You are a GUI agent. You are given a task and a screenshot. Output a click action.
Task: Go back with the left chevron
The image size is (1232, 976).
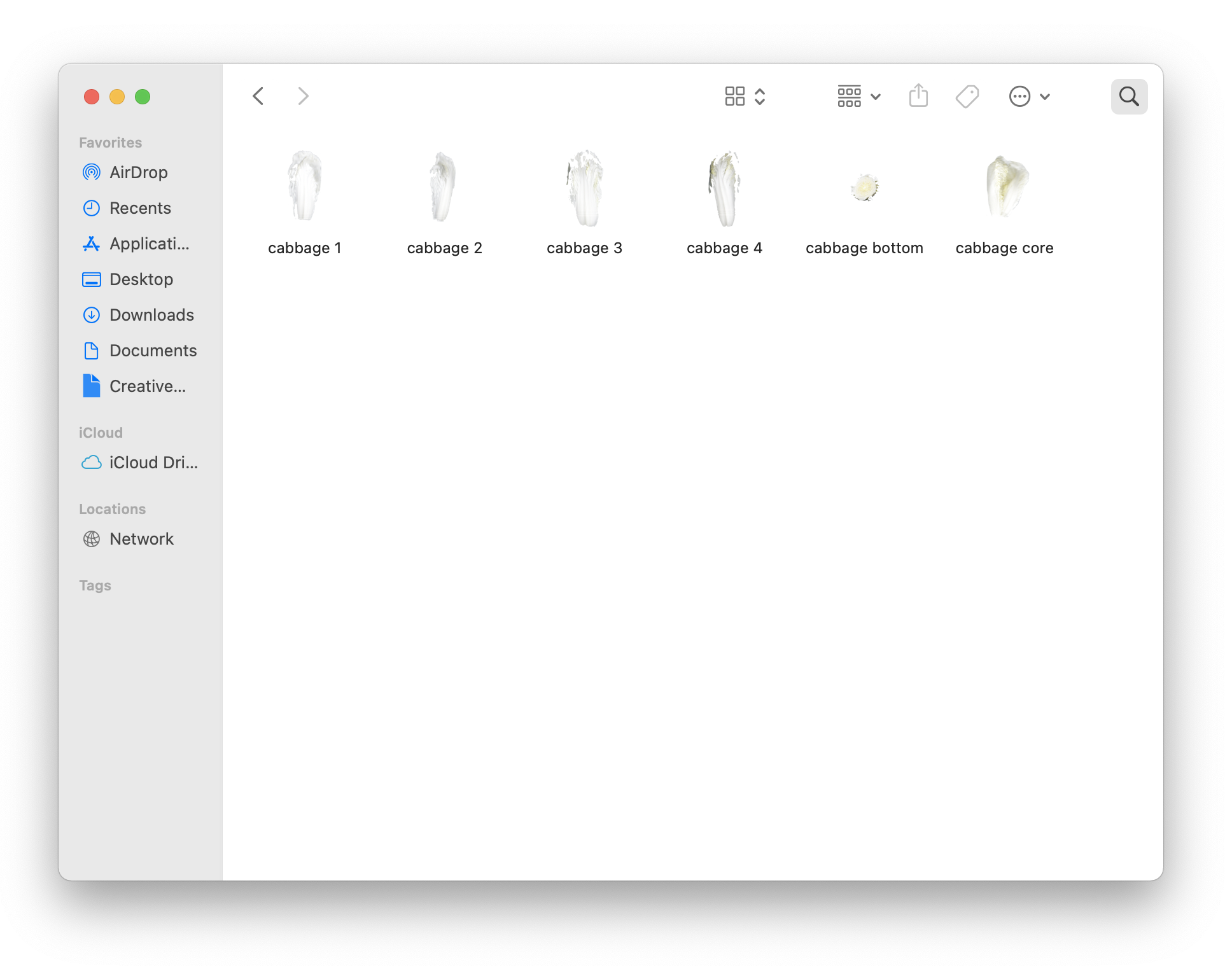pos(258,96)
